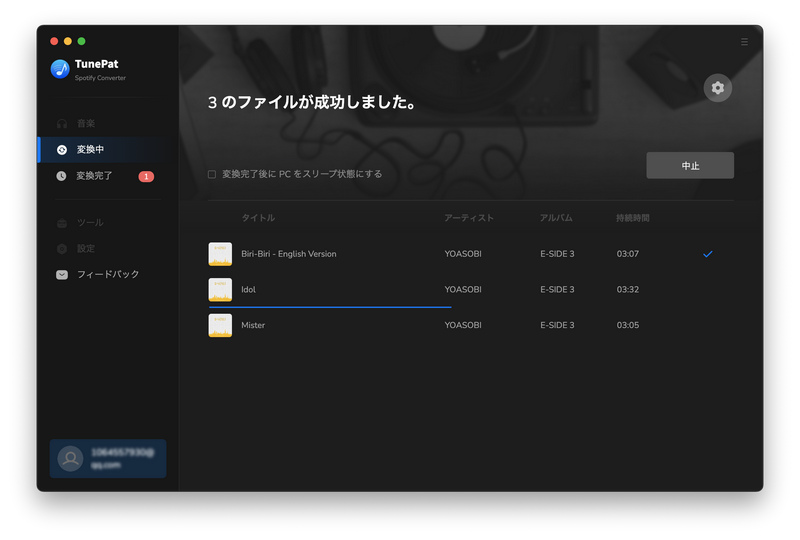Select the Mister track title
The width and height of the screenshot is (800, 540).
tap(253, 325)
